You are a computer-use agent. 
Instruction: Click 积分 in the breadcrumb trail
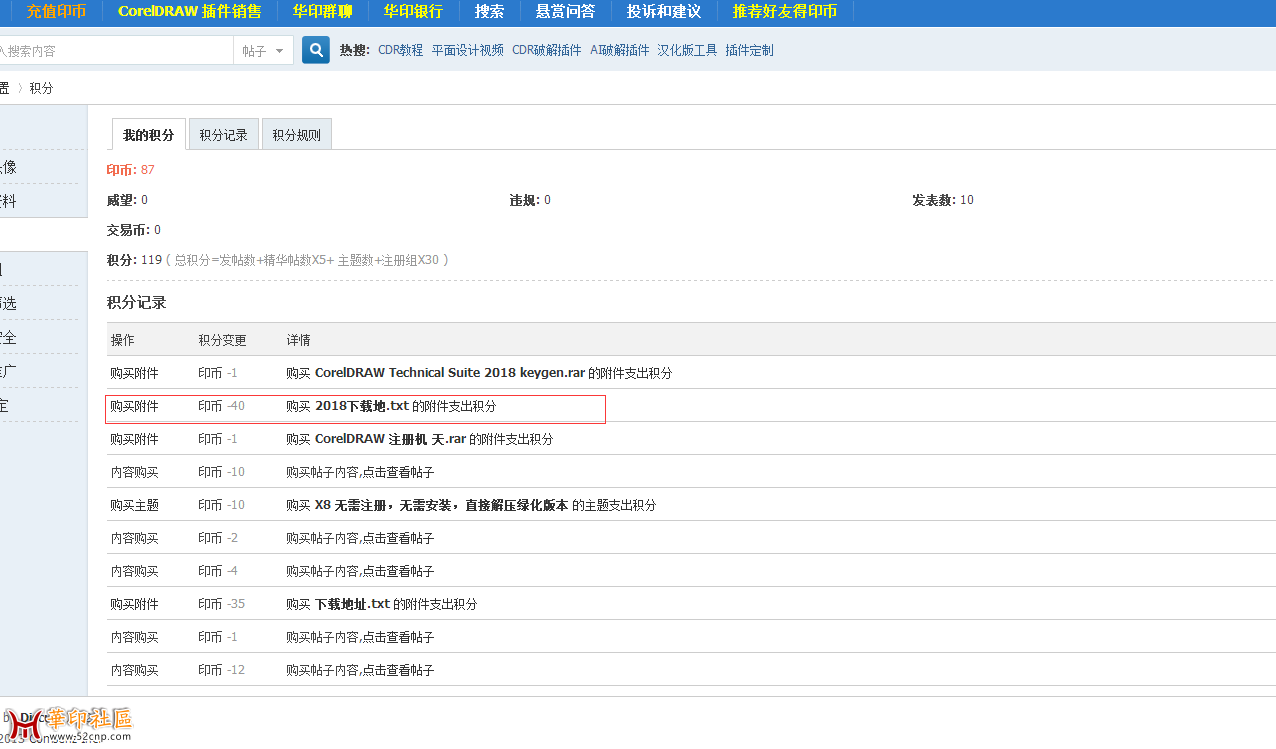(x=41, y=87)
